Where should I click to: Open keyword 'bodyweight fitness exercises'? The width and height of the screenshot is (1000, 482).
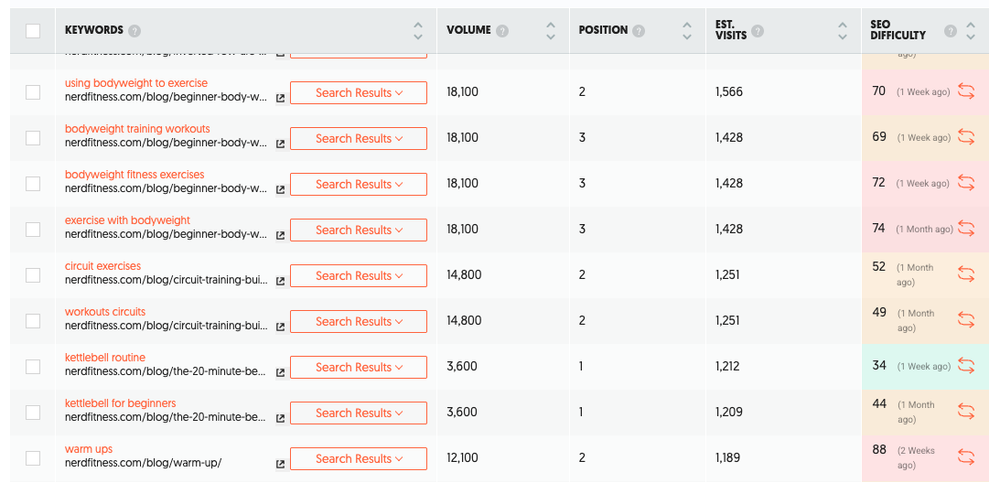point(135,174)
